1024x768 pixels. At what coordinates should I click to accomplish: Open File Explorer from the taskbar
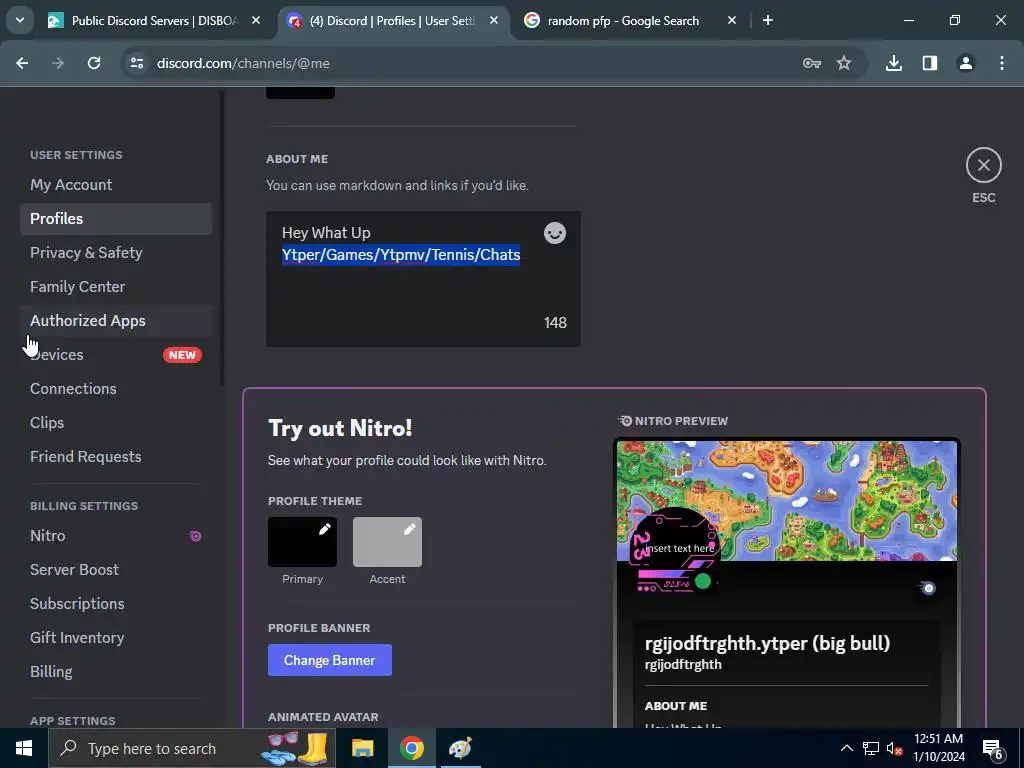pyautogui.click(x=362, y=748)
